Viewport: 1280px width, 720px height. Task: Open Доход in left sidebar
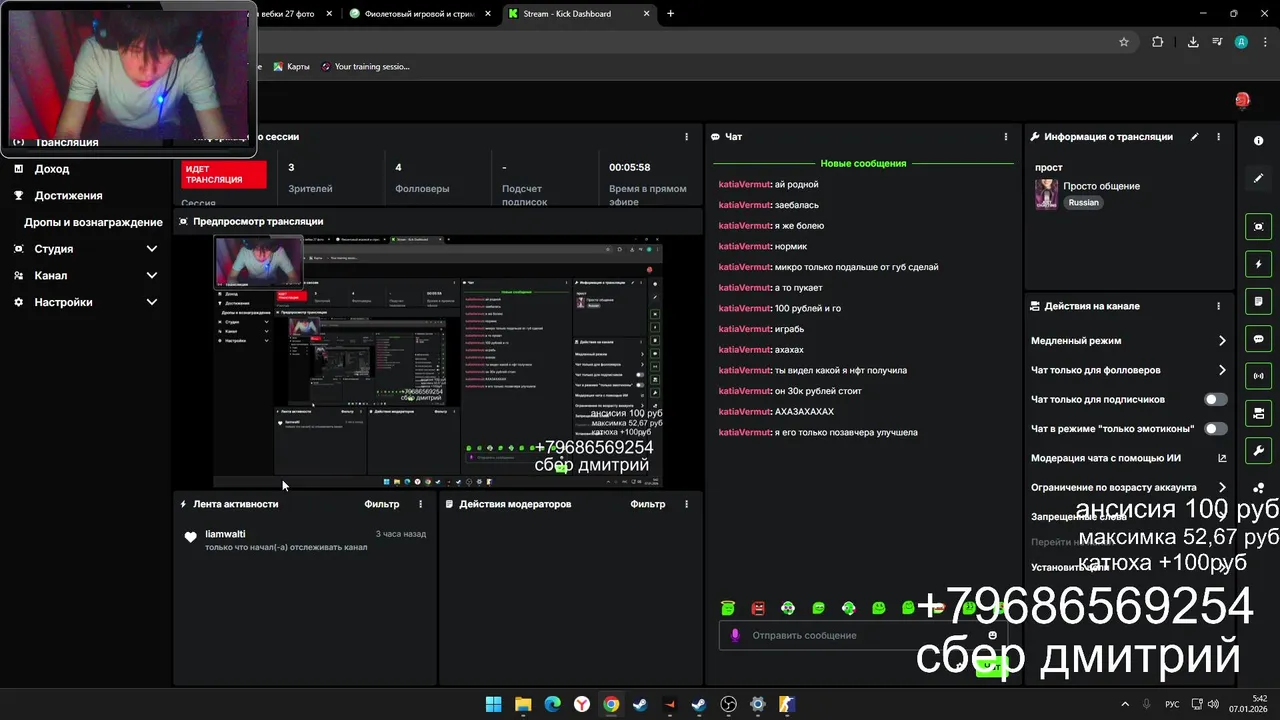pyautogui.click(x=52, y=169)
